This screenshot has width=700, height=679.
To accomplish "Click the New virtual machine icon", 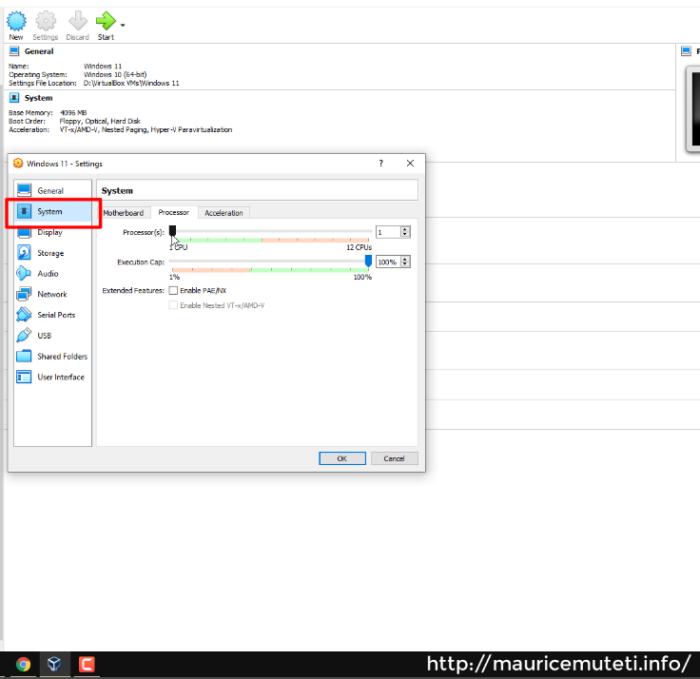I will (16, 21).
